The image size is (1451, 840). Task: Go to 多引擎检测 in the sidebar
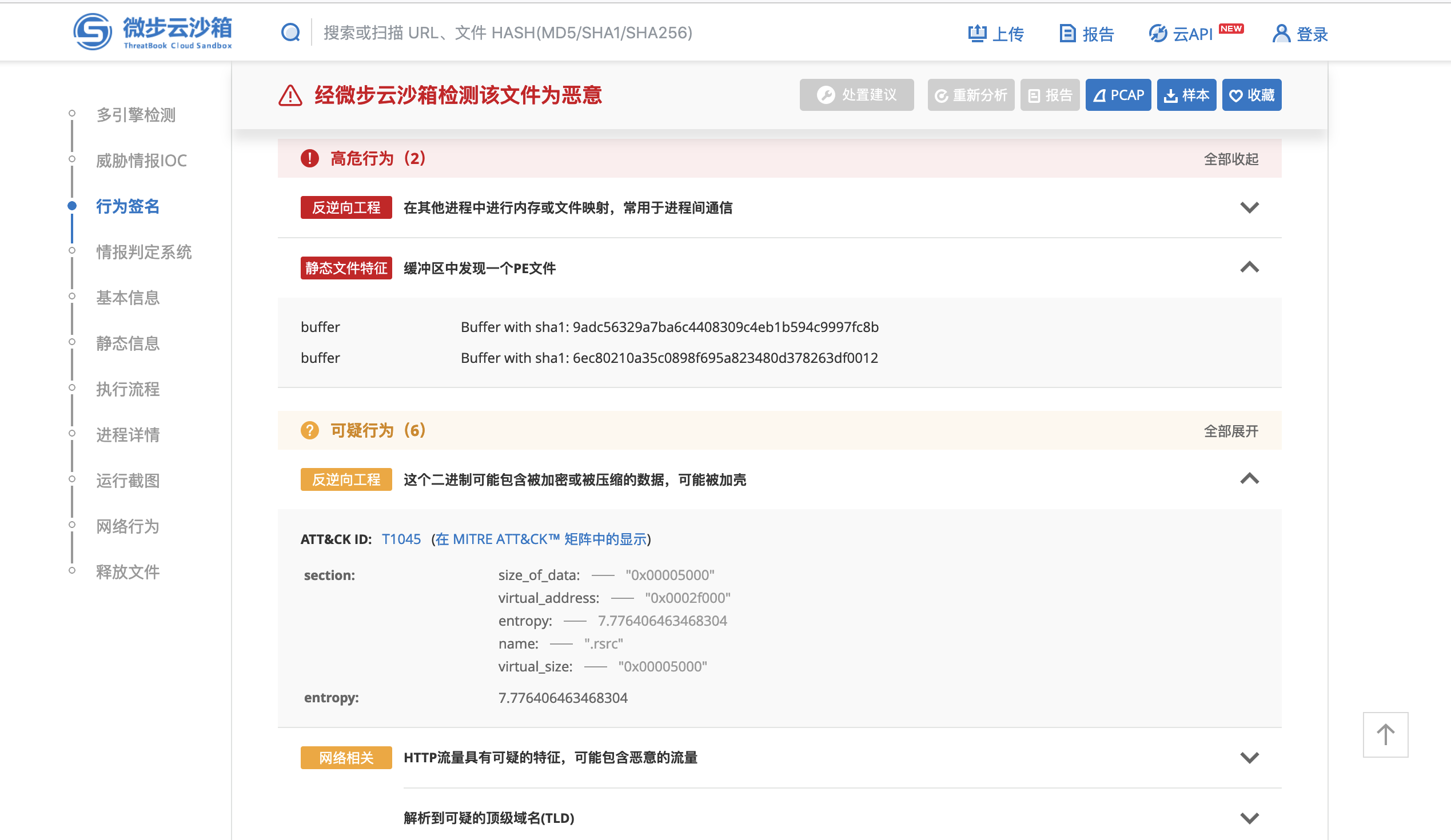pos(136,114)
